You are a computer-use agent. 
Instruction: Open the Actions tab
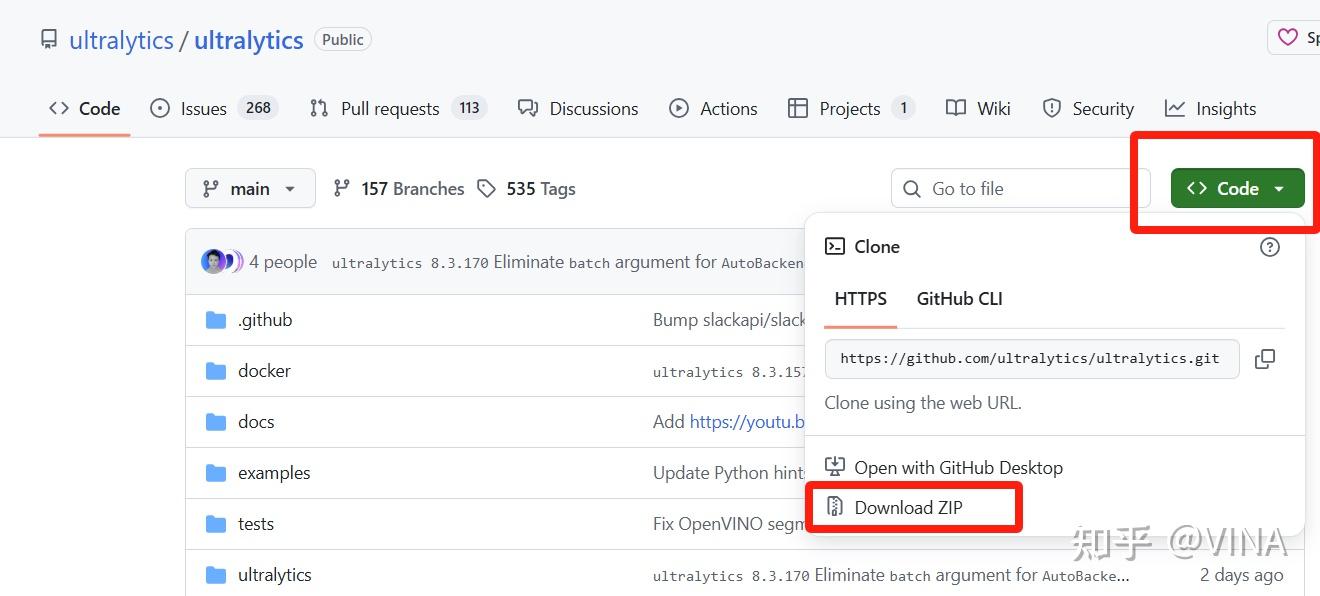click(x=727, y=109)
